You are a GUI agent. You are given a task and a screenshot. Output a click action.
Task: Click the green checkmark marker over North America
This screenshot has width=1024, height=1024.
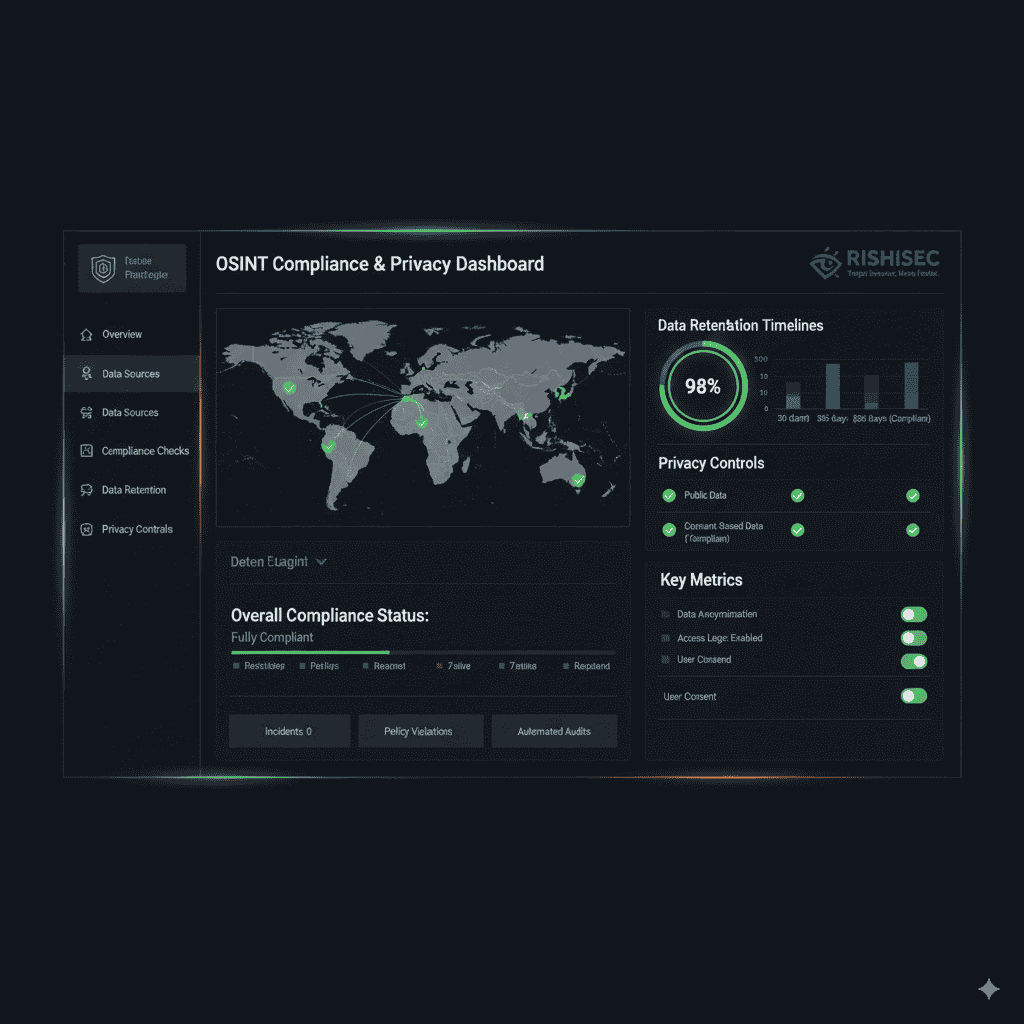click(x=289, y=387)
